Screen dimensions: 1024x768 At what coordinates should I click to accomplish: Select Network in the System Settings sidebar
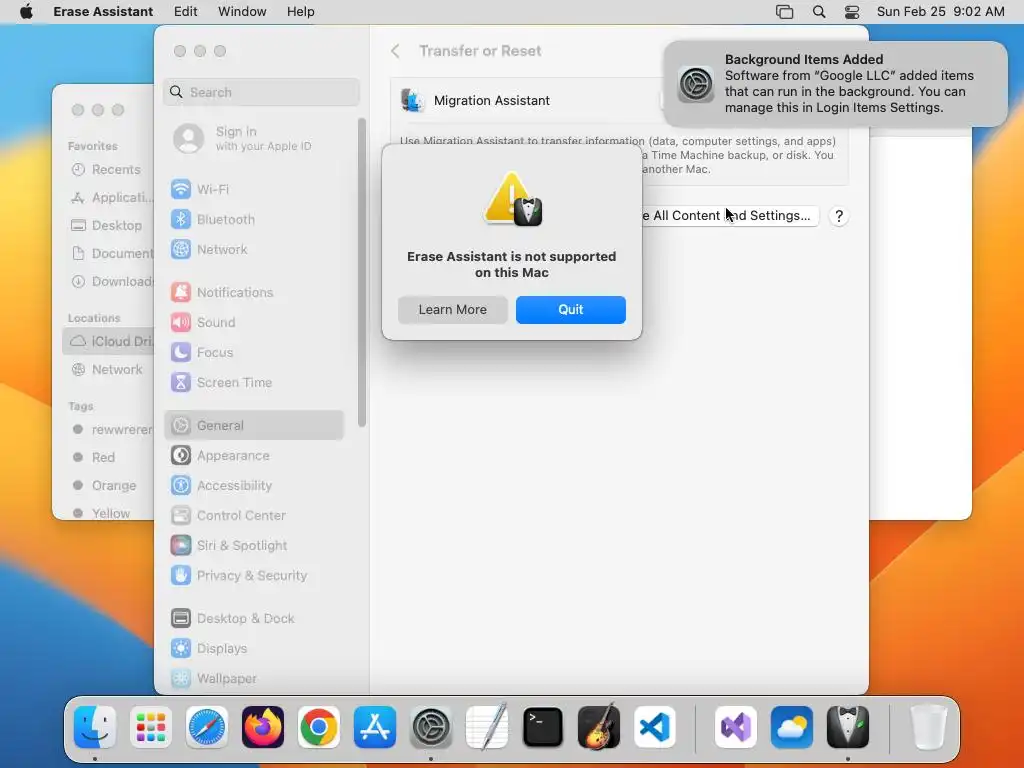(255, 249)
